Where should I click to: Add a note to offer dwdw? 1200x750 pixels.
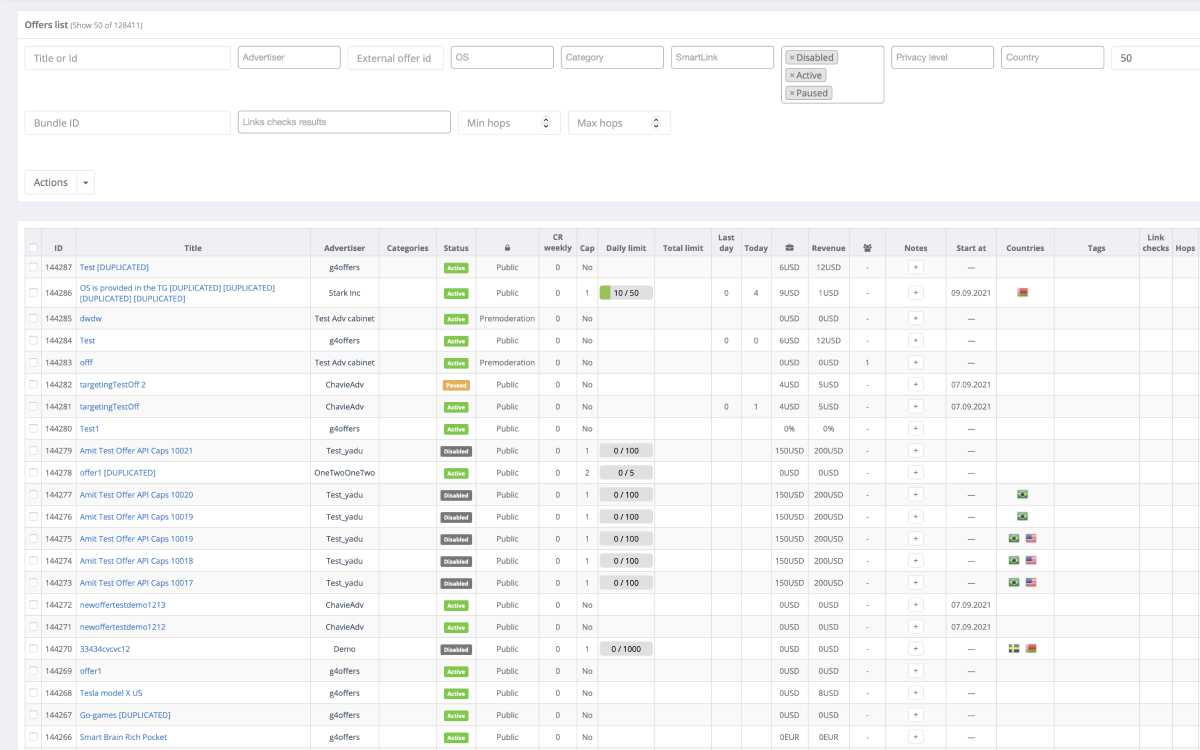point(915,318)
